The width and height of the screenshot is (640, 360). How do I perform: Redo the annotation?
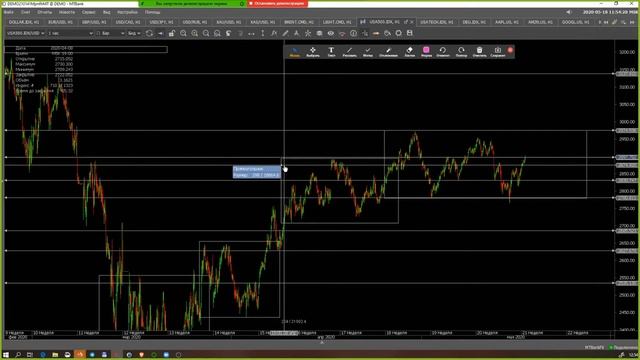461,52
